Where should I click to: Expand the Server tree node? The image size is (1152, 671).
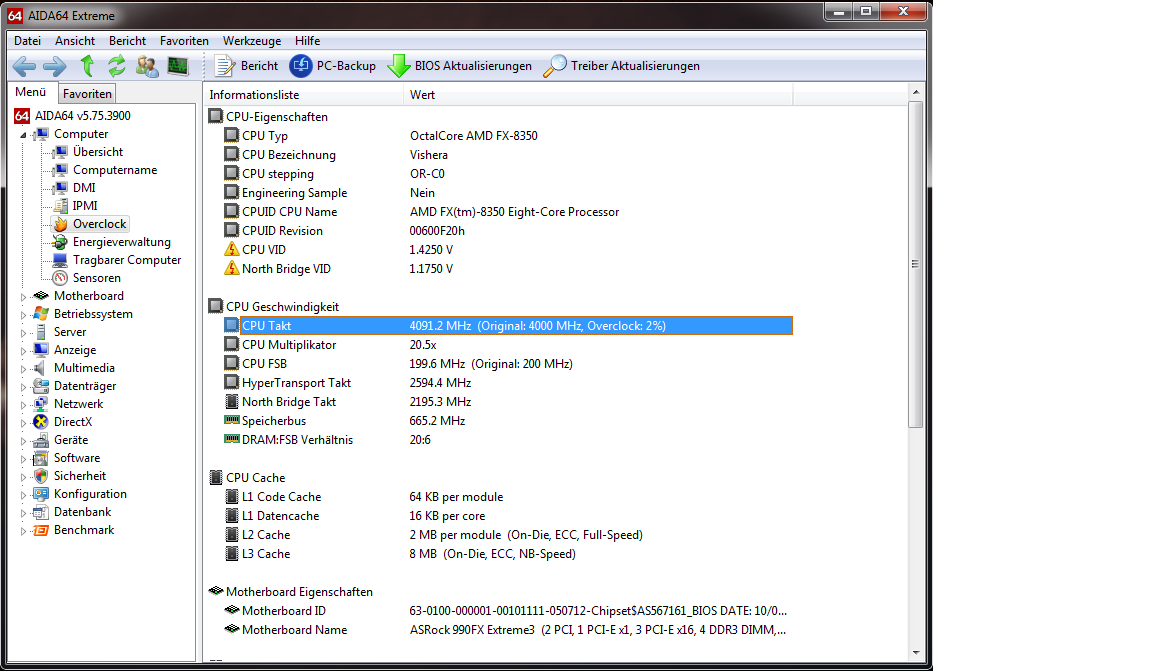coord(23,333)
